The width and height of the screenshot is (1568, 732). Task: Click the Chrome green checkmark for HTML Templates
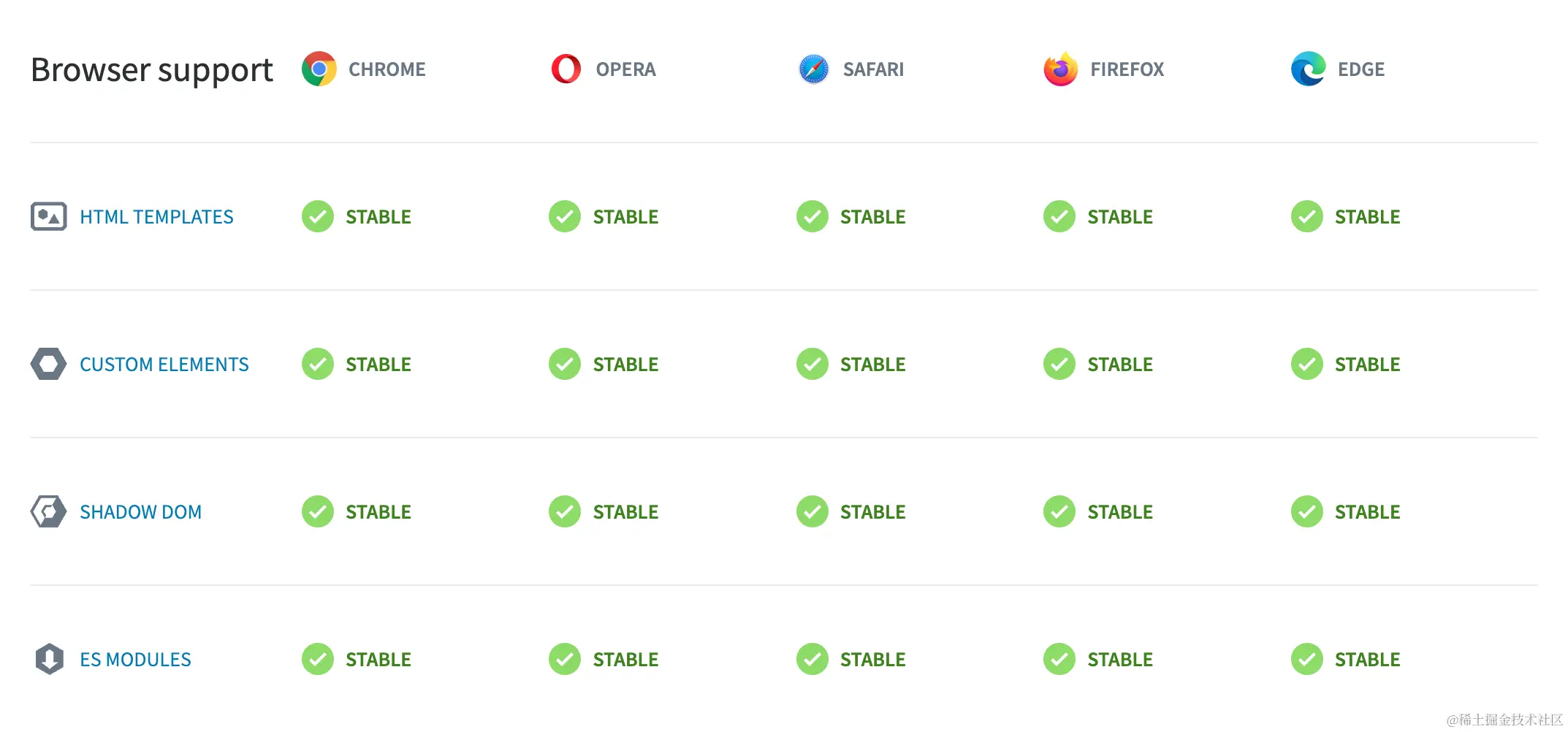click(x=318, y=217)
